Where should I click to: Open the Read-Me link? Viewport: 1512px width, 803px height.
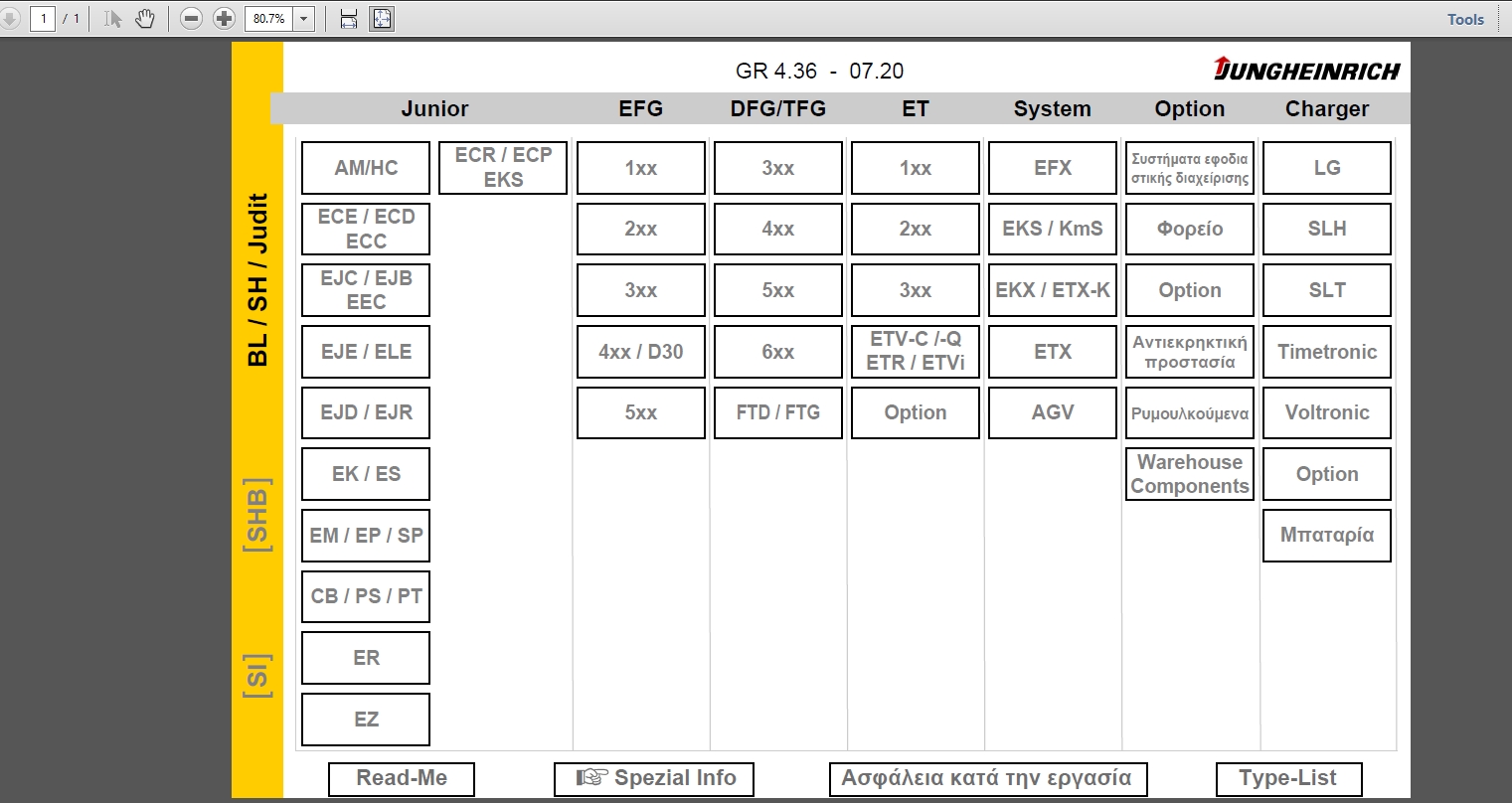tap(402, 778)
